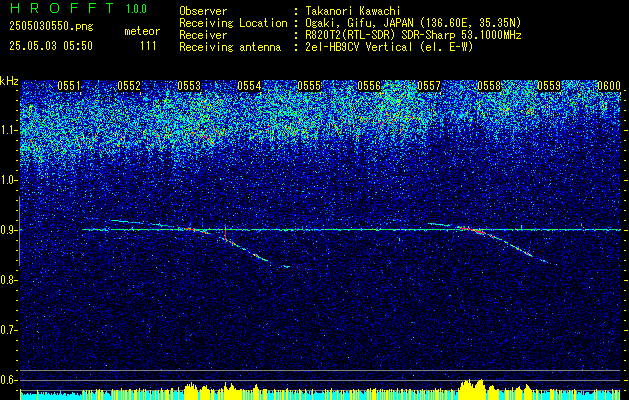Click the receiver R820T2(RTL-SDR) line
The image size is (629, 400).
click(x=413, y=35)
